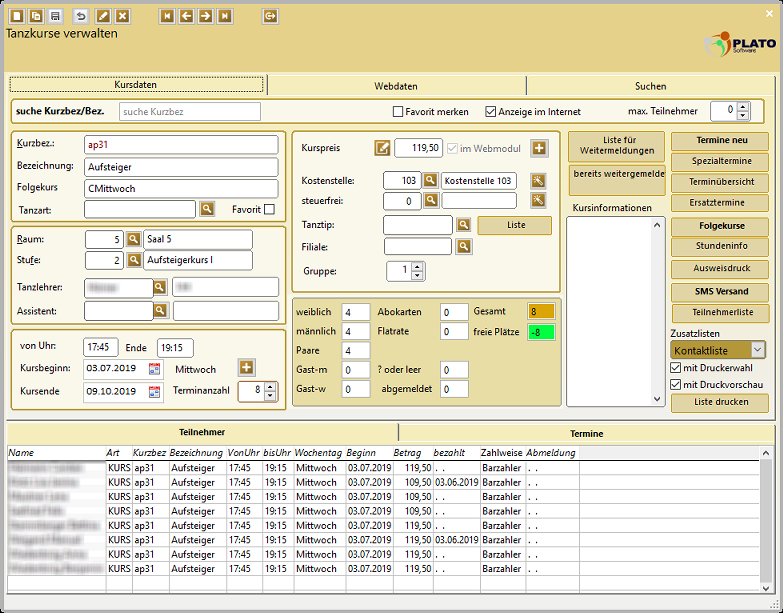Click Folgekurse button
This screenshot has width=783, height=613.
720,226
